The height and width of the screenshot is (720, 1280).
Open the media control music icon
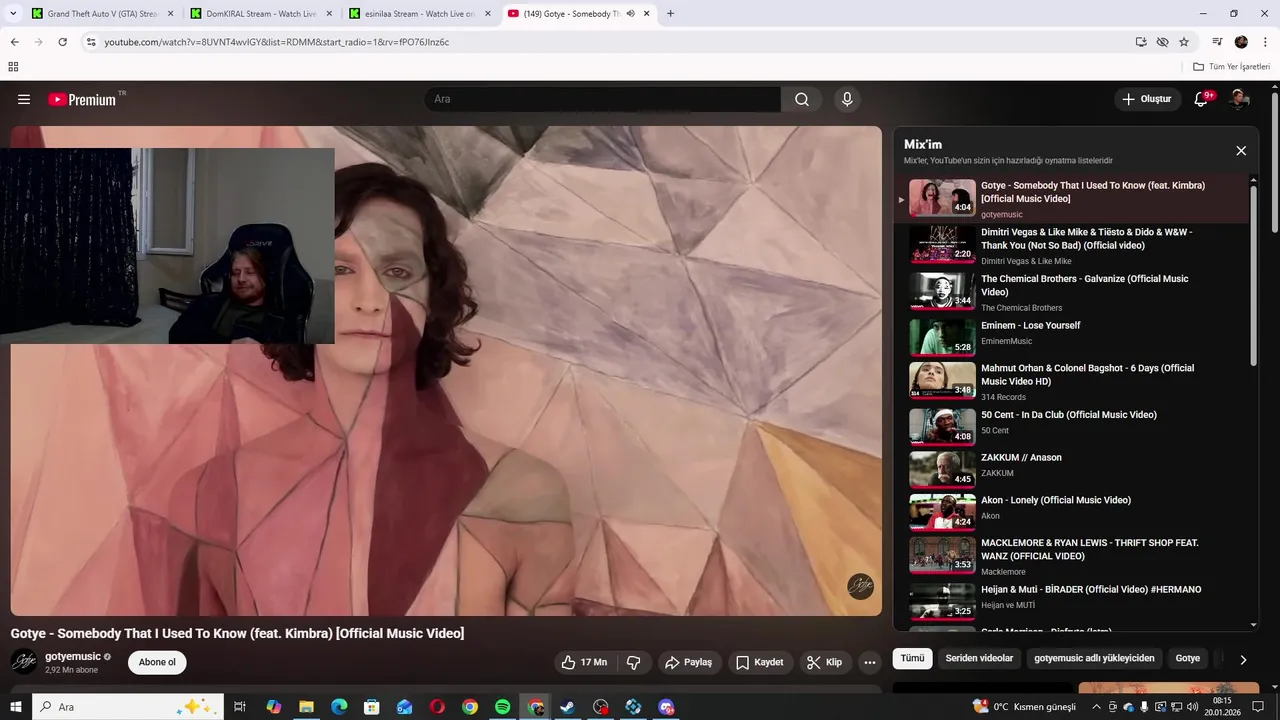click(1217, 42)
